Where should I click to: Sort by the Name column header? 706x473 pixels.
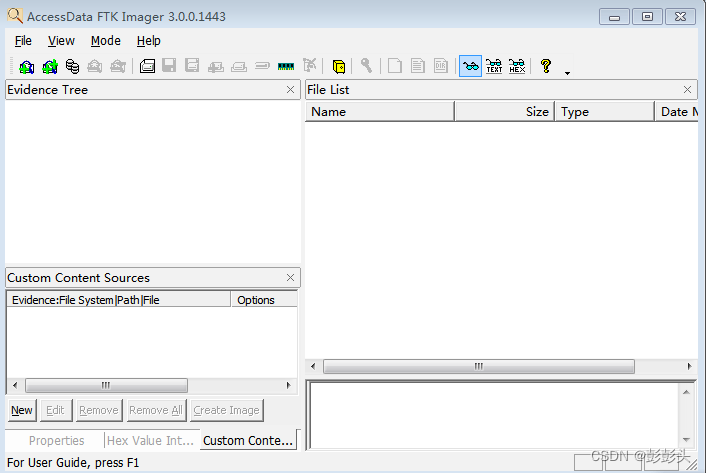coord(380,112)
